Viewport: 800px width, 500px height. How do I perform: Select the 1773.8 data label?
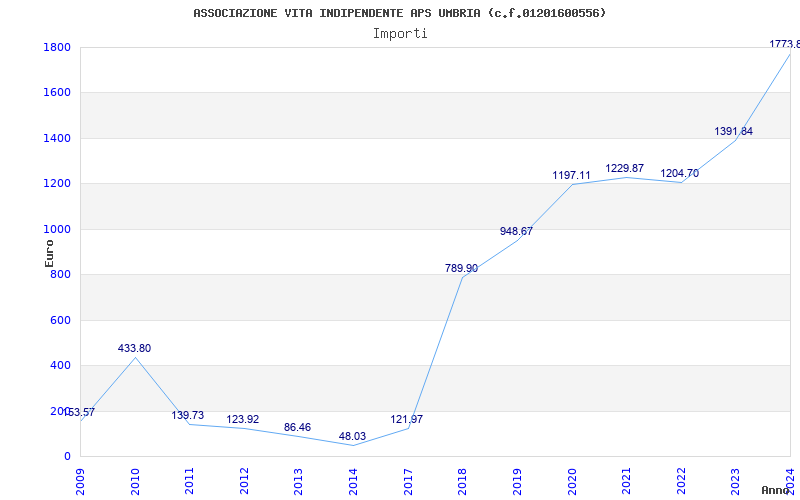pyautogui.click(x=785, y=44)
